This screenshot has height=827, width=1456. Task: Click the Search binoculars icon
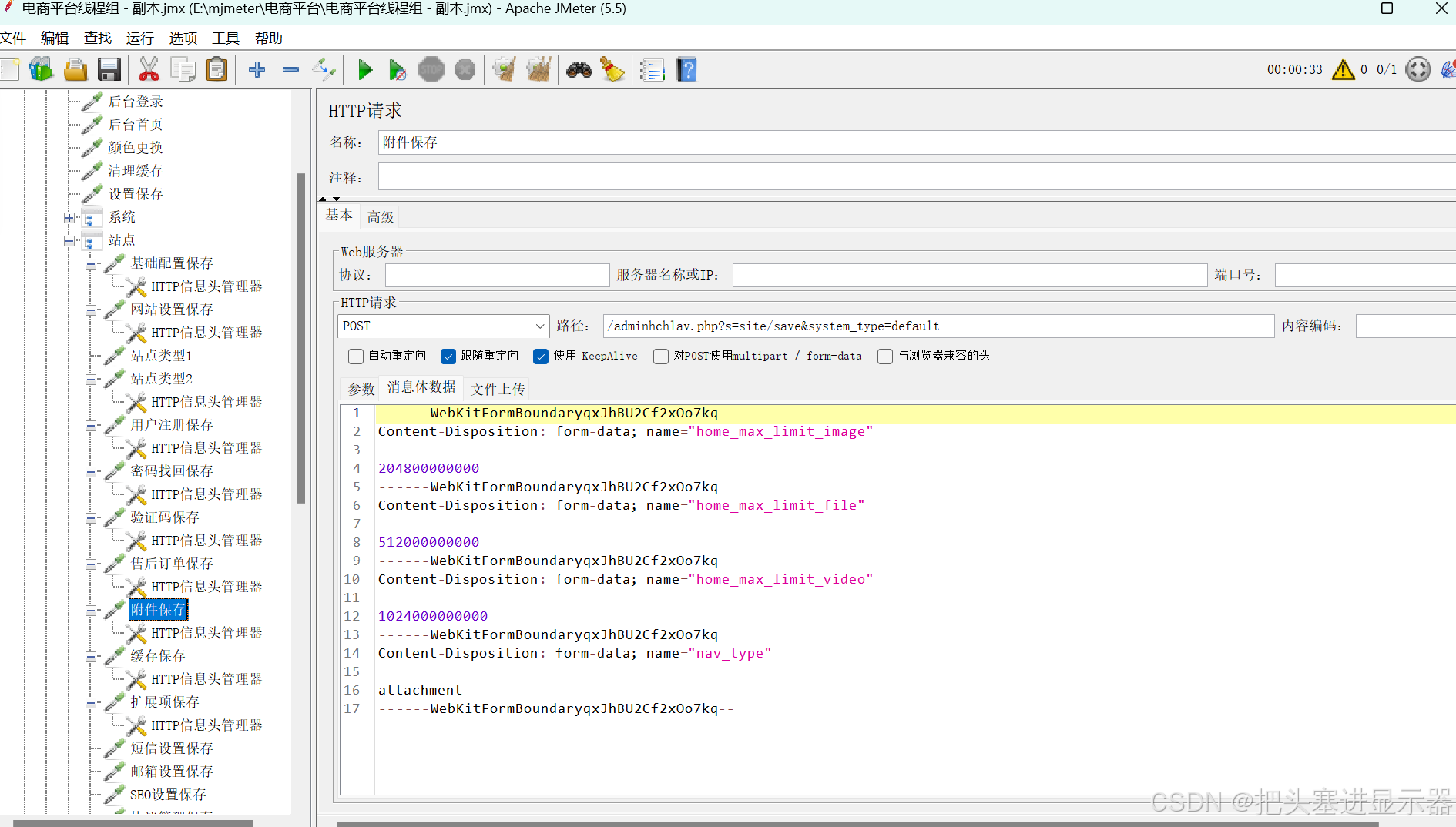tap(579, 70)
